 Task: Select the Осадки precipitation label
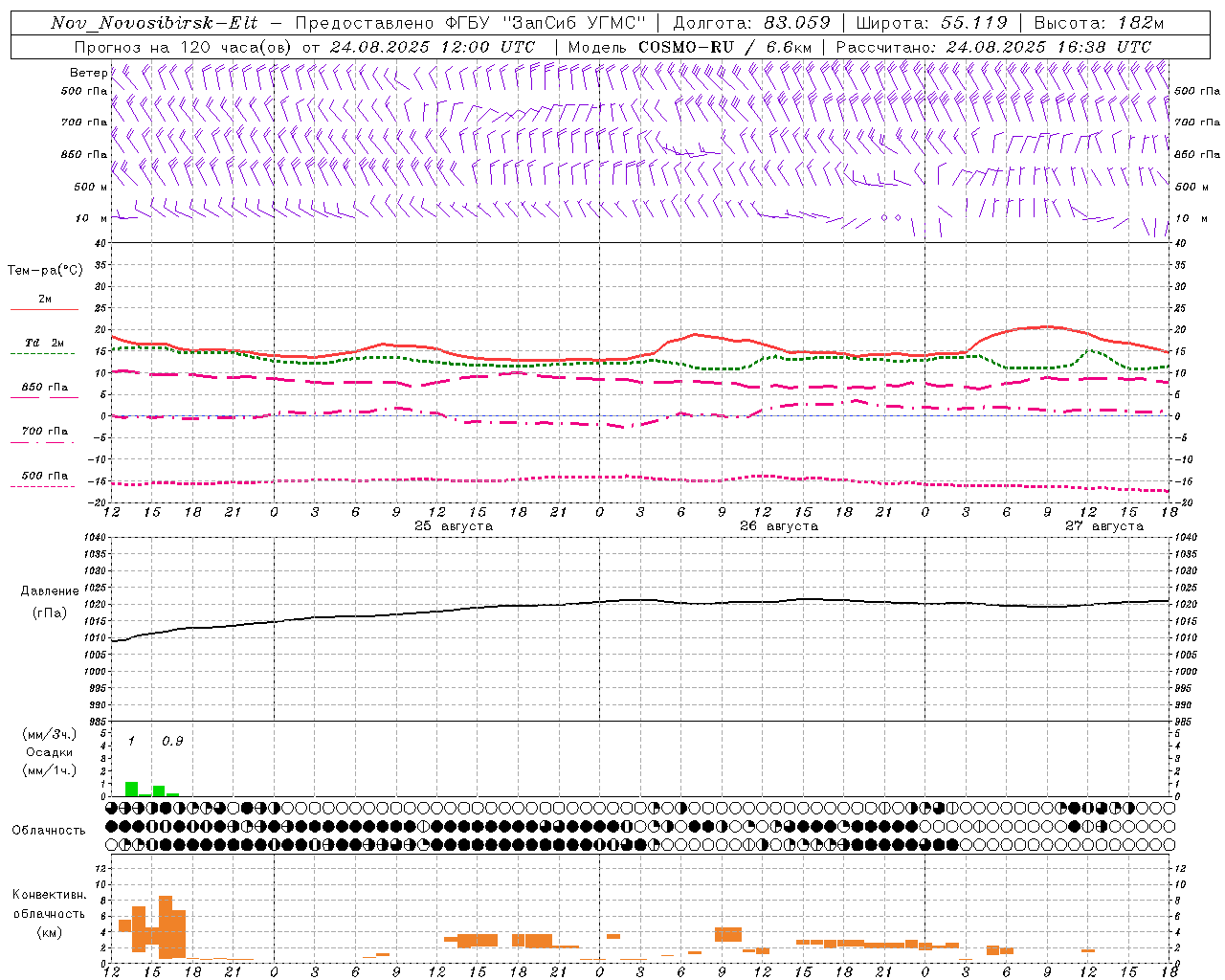click(49, 752)
